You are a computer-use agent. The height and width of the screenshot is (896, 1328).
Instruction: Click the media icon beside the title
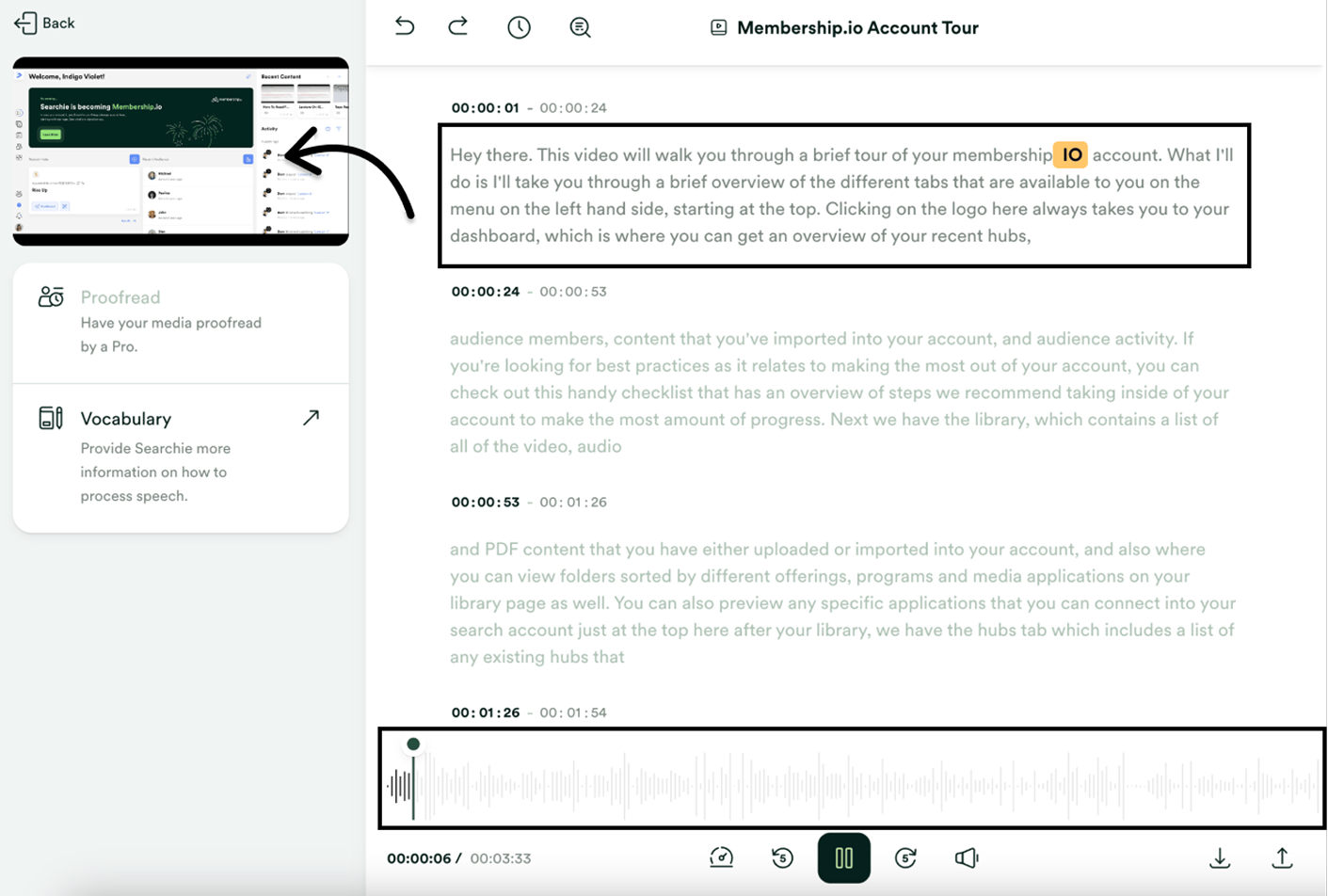[x=718, y=28]
